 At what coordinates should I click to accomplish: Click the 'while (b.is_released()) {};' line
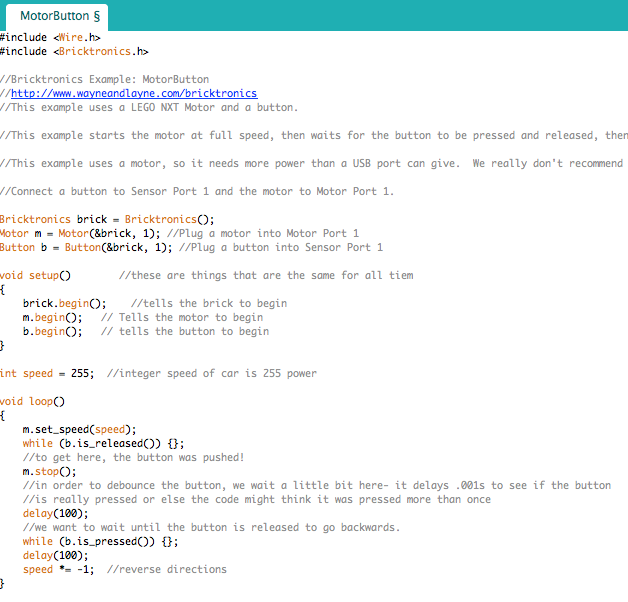pyautogui.click(x=103, y=444)
